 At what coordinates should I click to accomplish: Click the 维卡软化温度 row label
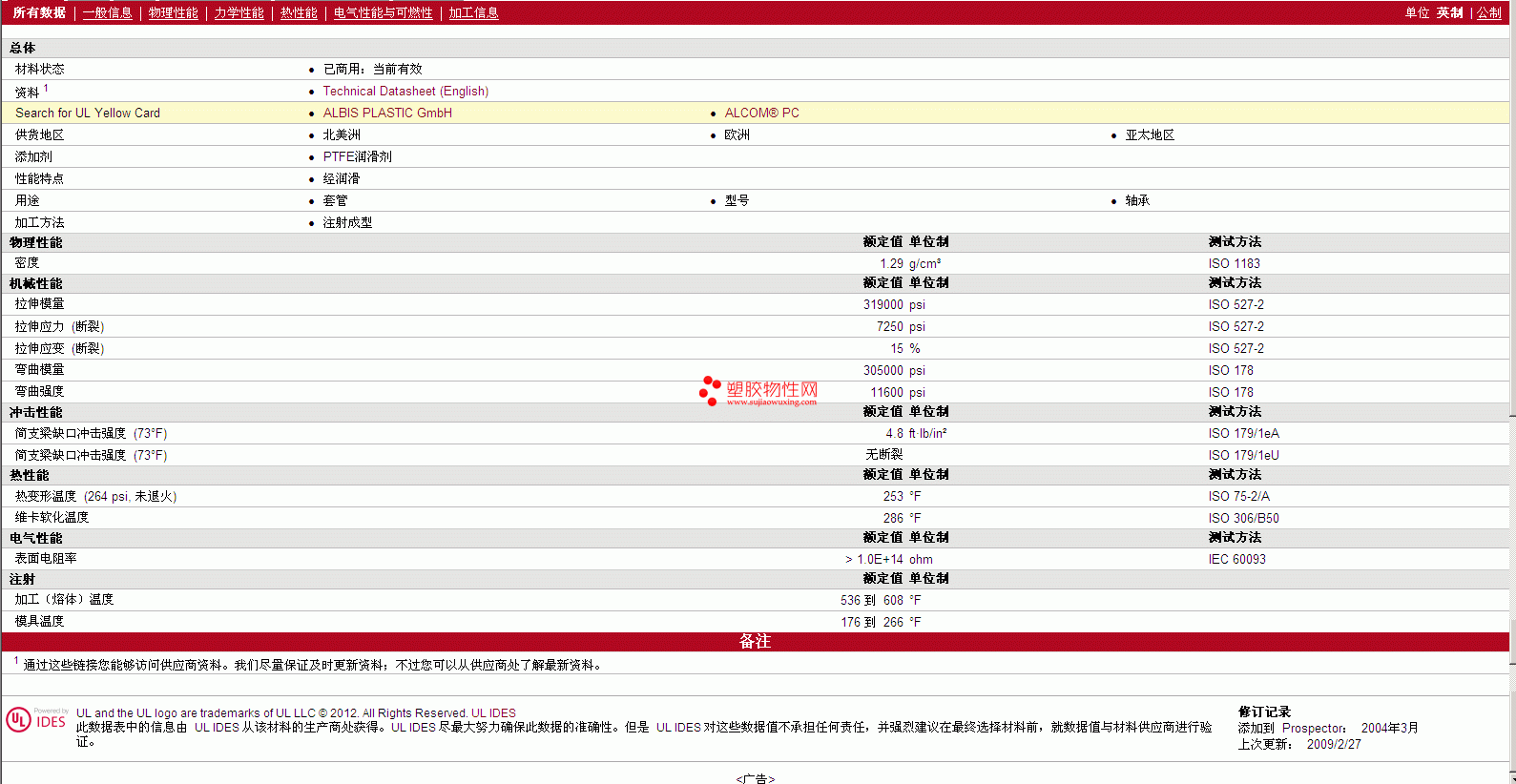52,518
